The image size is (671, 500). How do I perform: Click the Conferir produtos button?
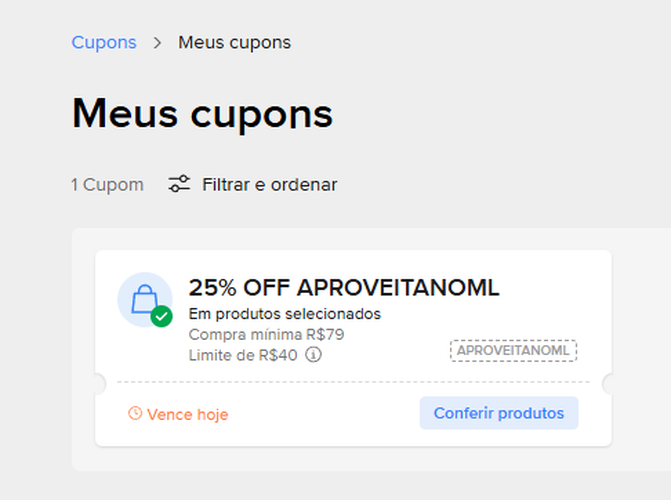(x=499, y=413)
